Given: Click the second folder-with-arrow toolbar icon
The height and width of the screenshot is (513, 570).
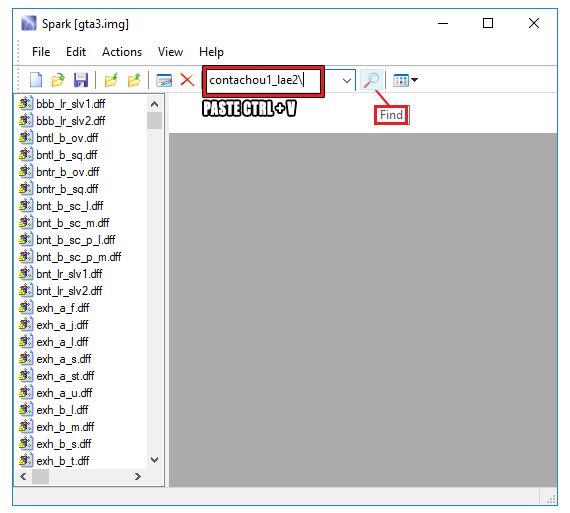Looking at the screenshot, I should pos(134,80).
